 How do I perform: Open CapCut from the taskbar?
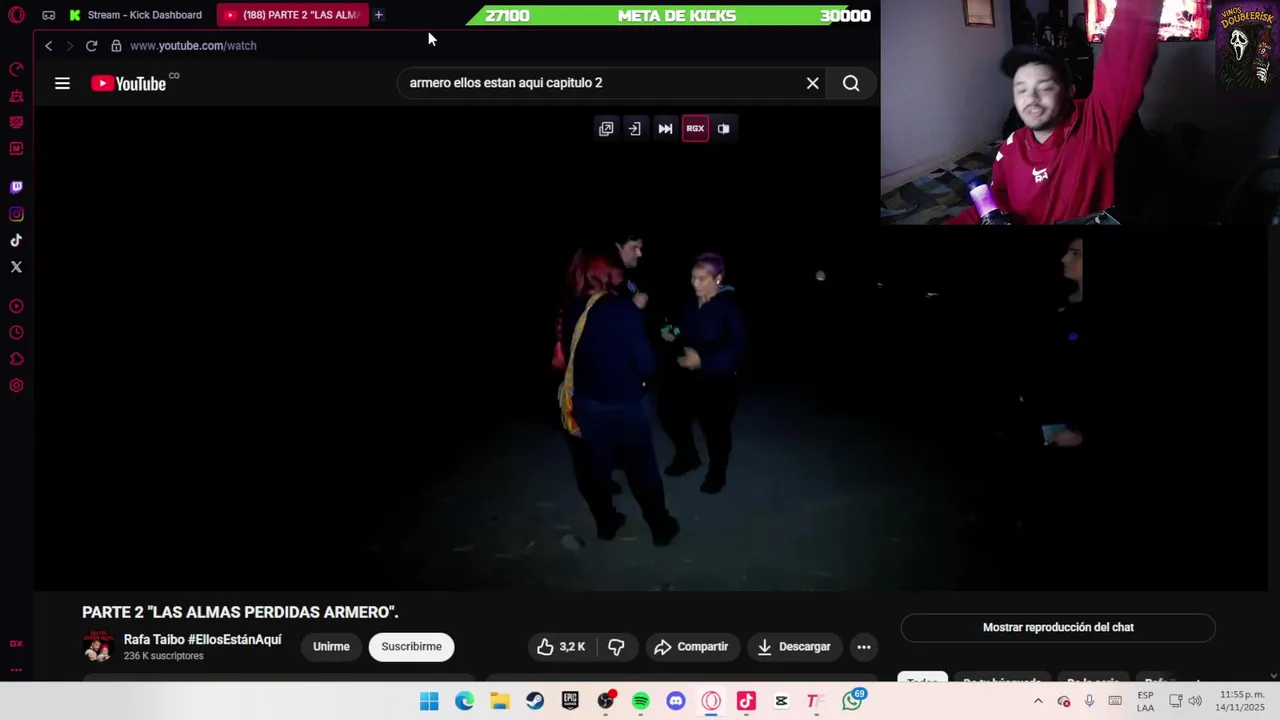point(781,702)
